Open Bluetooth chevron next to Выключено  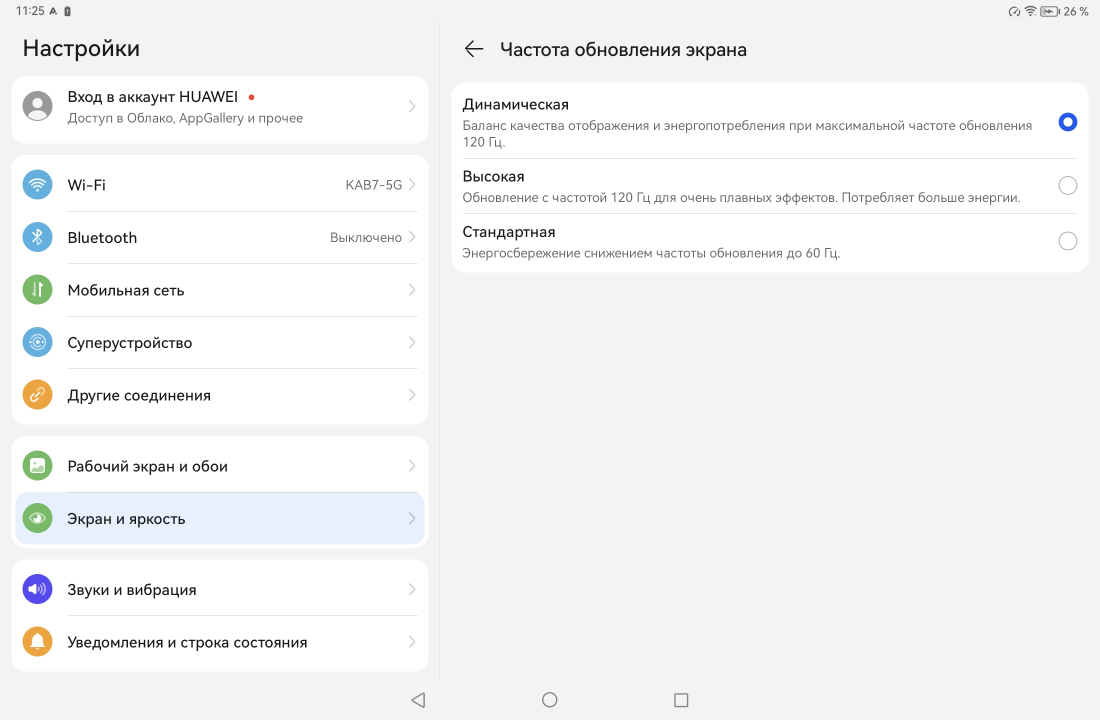point(412,238)
